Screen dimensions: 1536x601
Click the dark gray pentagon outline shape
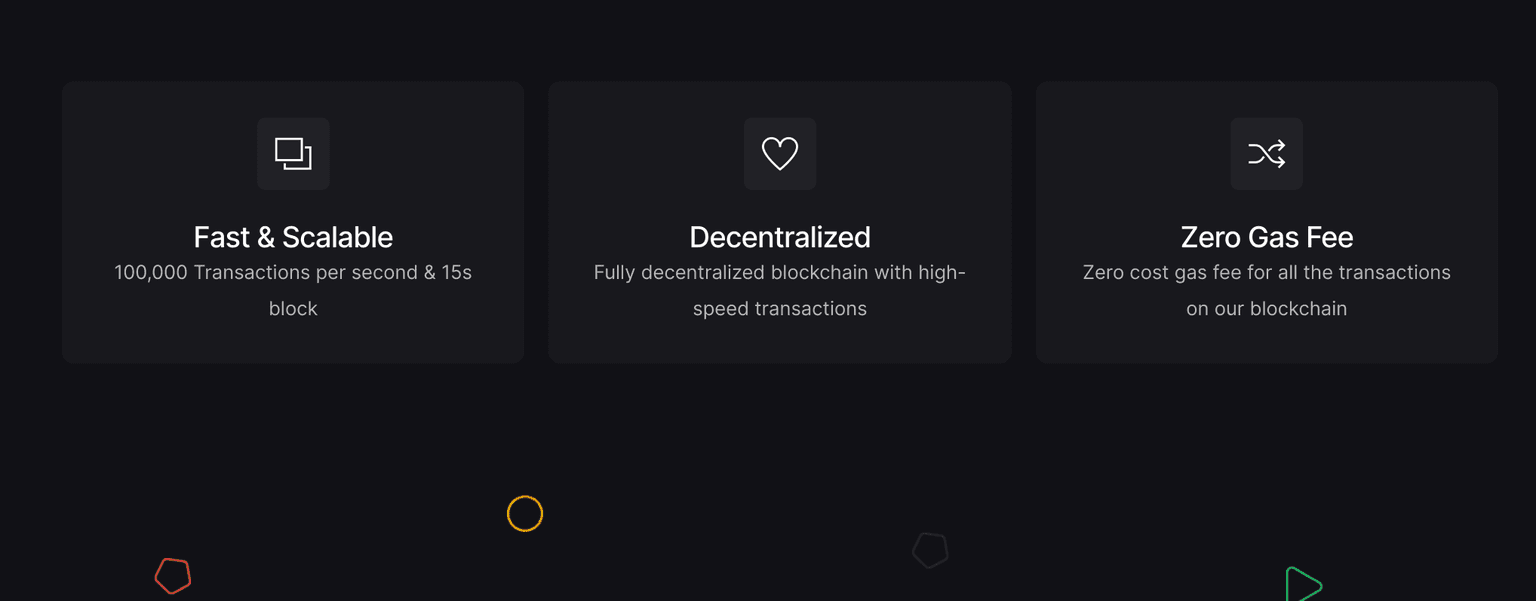click(930, 550)
